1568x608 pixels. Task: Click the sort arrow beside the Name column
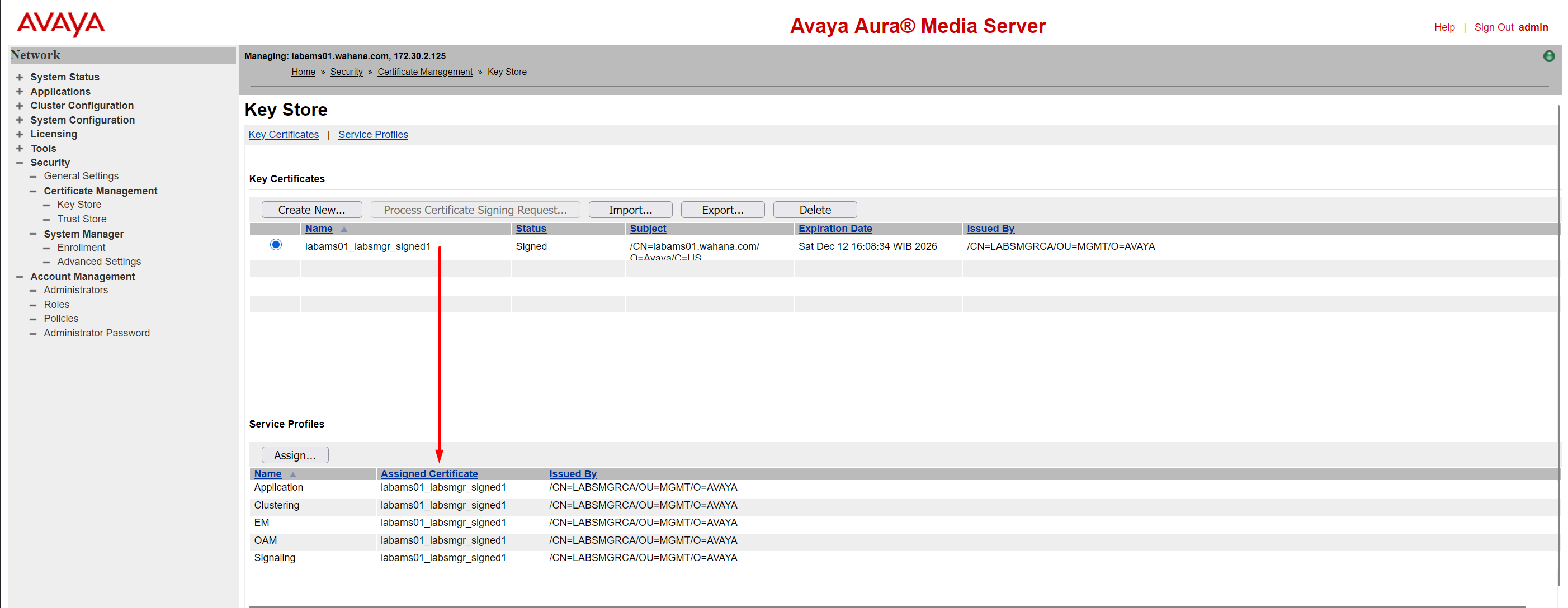click(x=344, y=229)
